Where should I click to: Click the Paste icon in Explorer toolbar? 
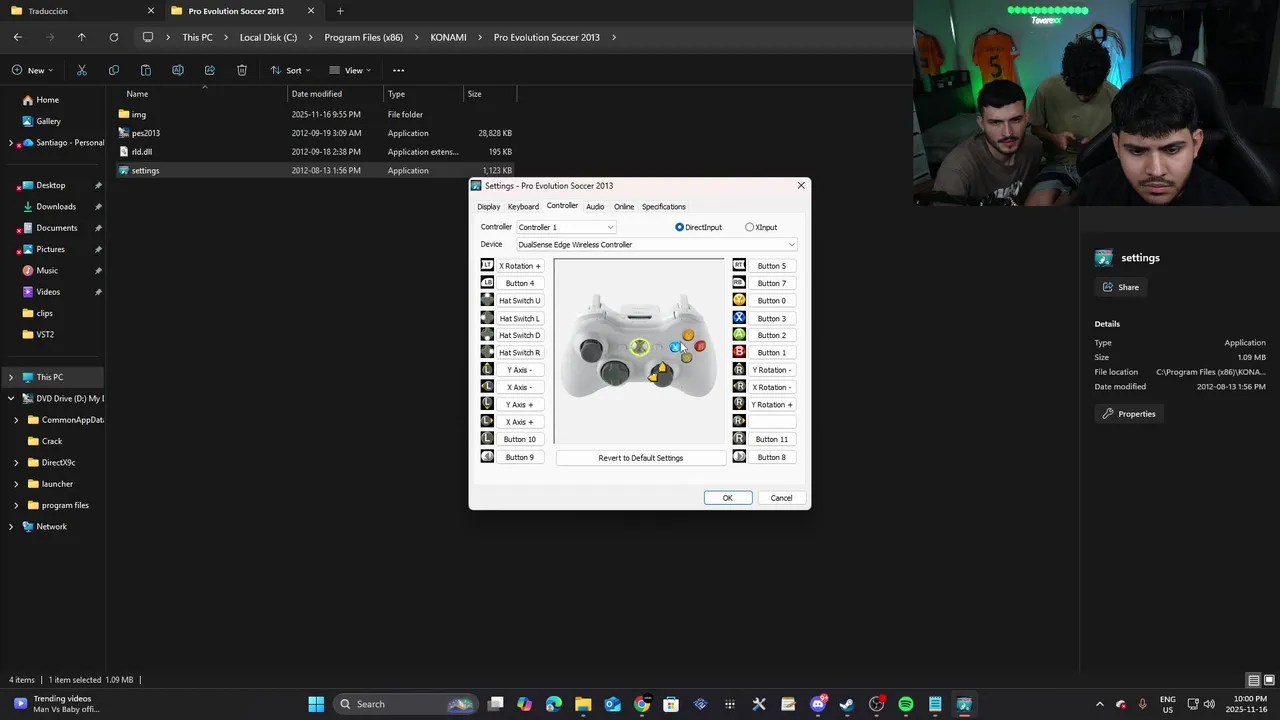pyautogui.click(x=146, y=70)
